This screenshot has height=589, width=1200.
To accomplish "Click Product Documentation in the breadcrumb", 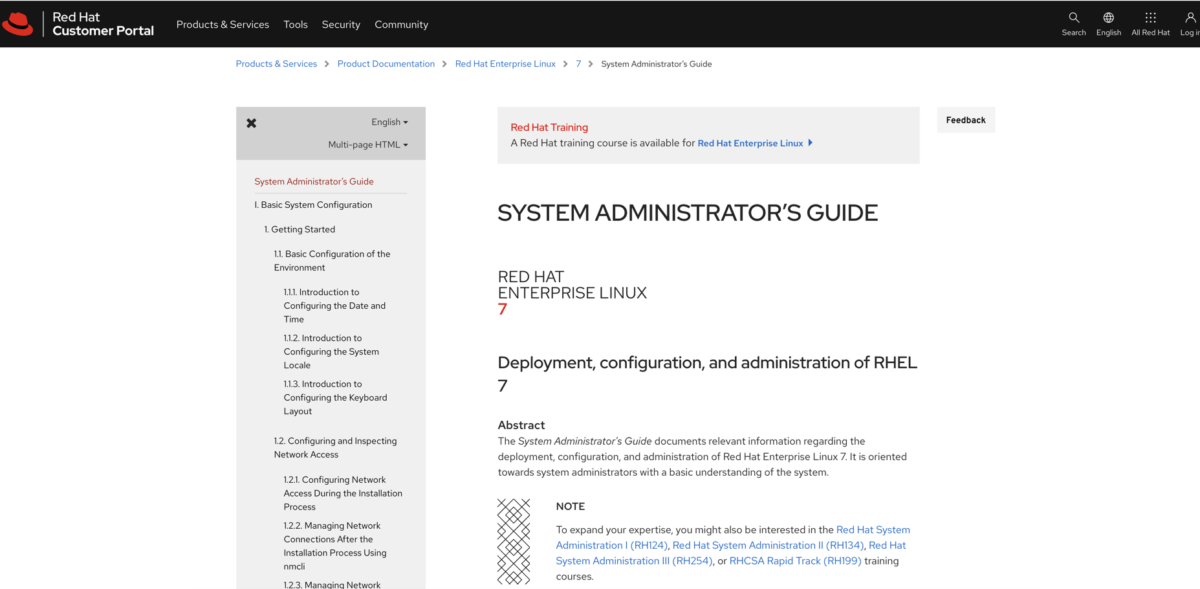I will pos(386,63).
